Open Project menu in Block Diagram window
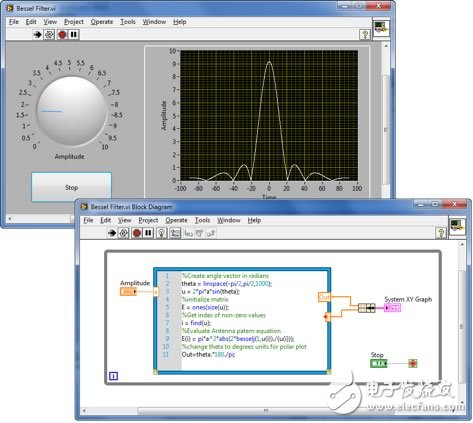The width and height of the screenshot is (473, 423). (x=148, y=220)
